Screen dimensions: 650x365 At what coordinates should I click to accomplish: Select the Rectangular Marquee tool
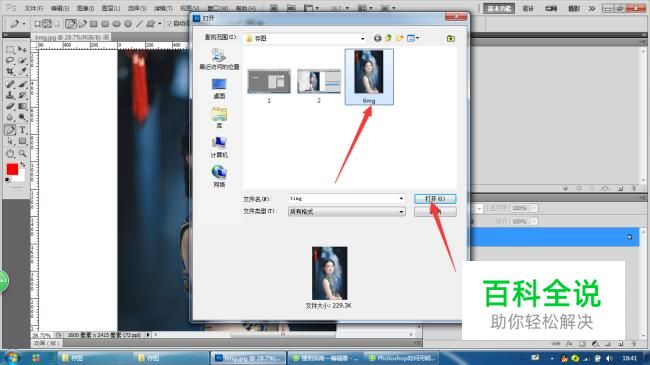click(x=10, y=50)
